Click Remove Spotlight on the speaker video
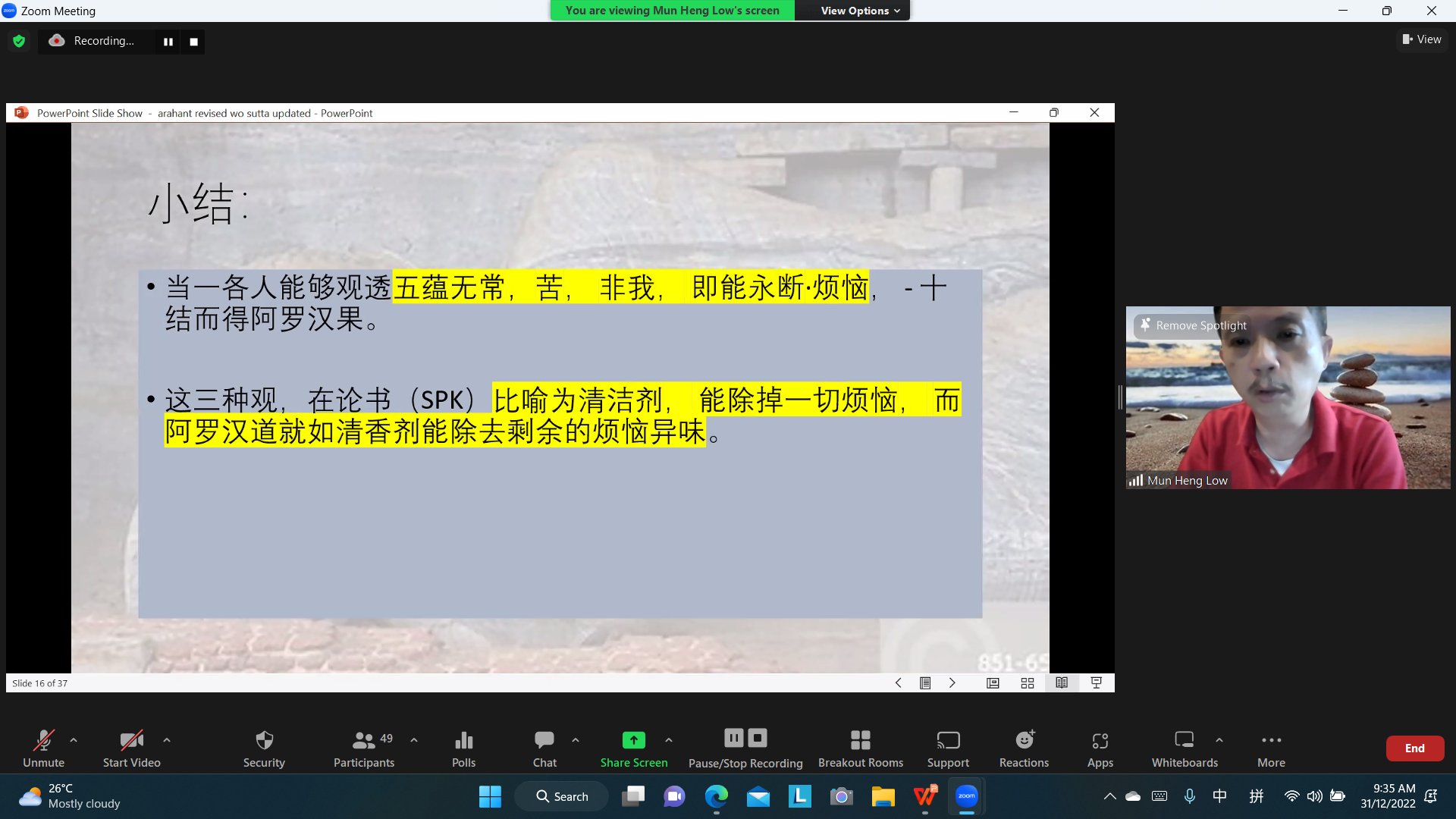The image size is (1456, 819). 1193,325
